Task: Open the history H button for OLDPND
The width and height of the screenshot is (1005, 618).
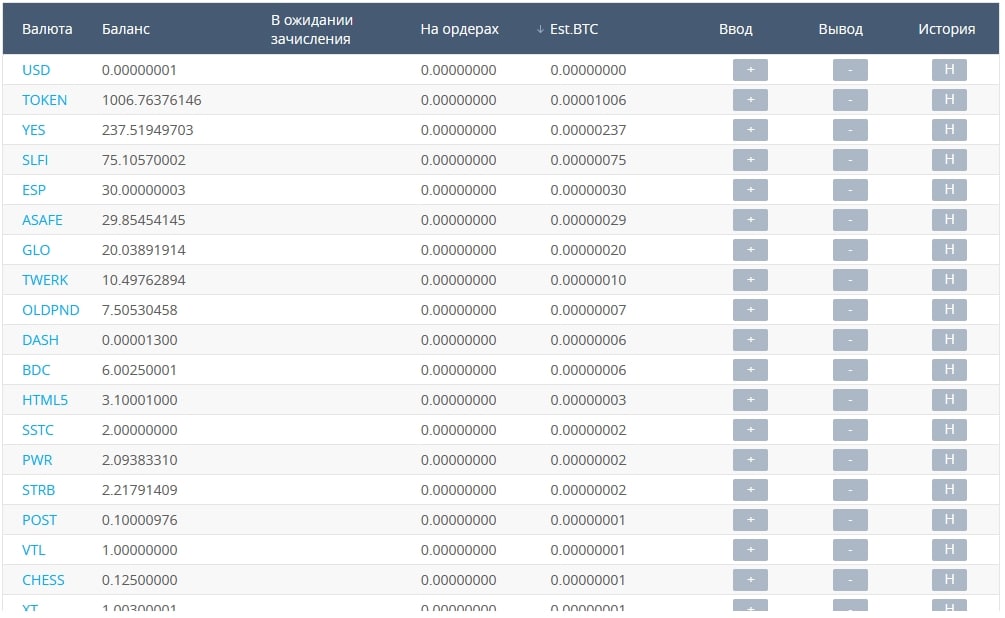Action: pos(949,310)
